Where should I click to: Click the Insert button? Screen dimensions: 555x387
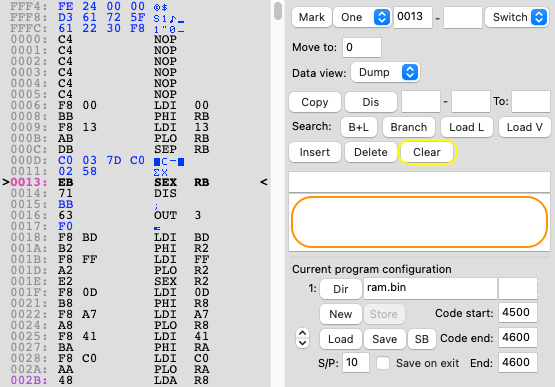click(x=315, y=152)
